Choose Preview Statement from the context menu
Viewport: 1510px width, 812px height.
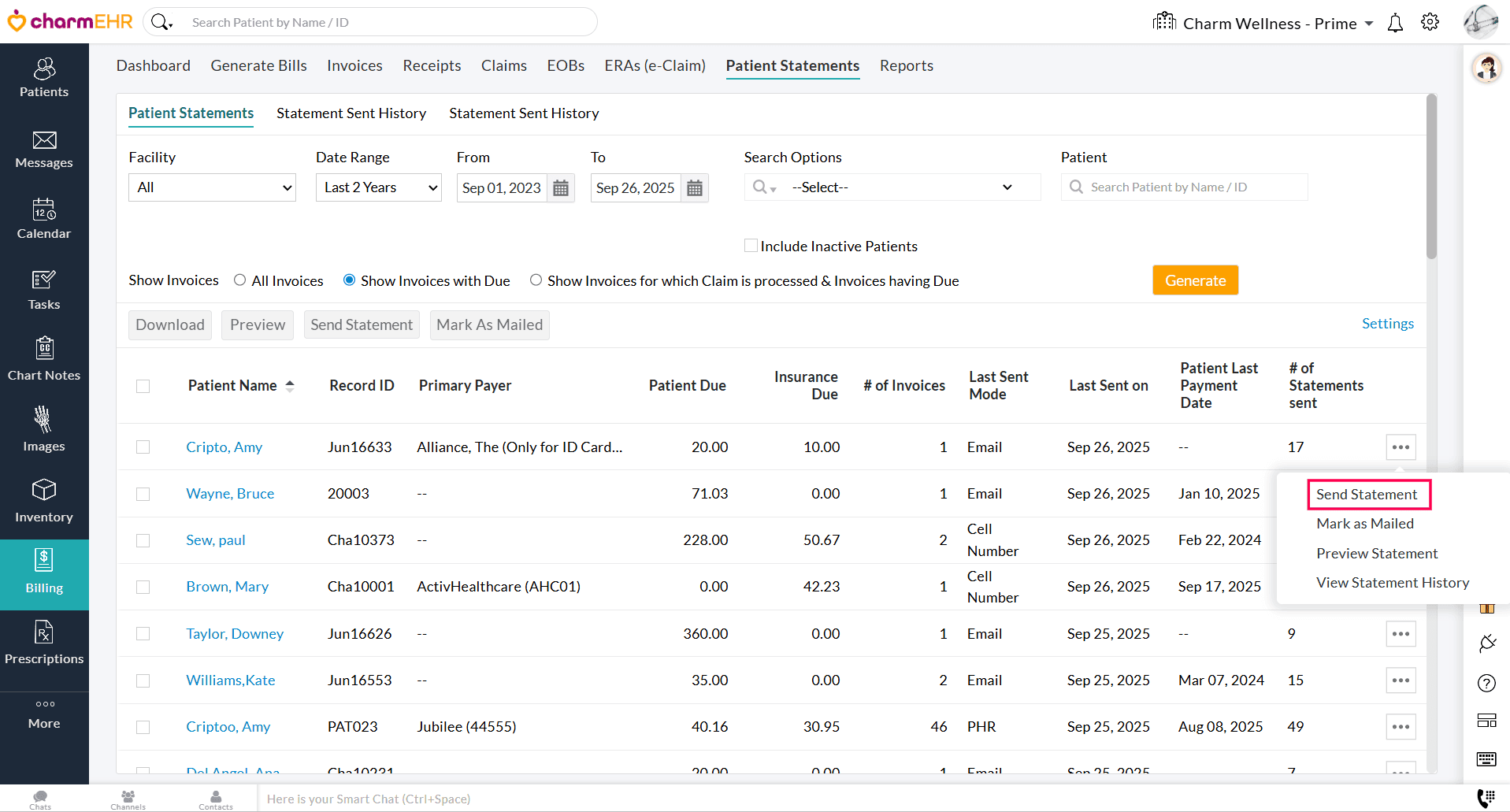[1376, 553]
